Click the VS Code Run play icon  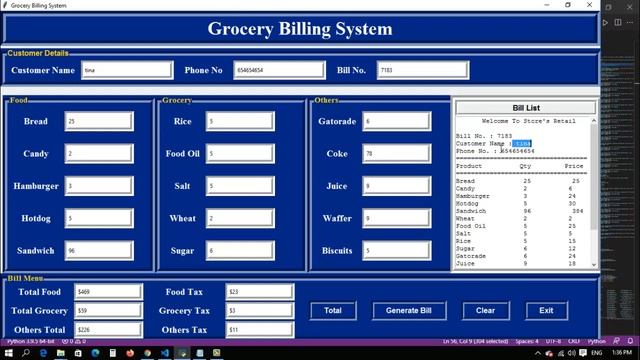click(x=605, y=22)
